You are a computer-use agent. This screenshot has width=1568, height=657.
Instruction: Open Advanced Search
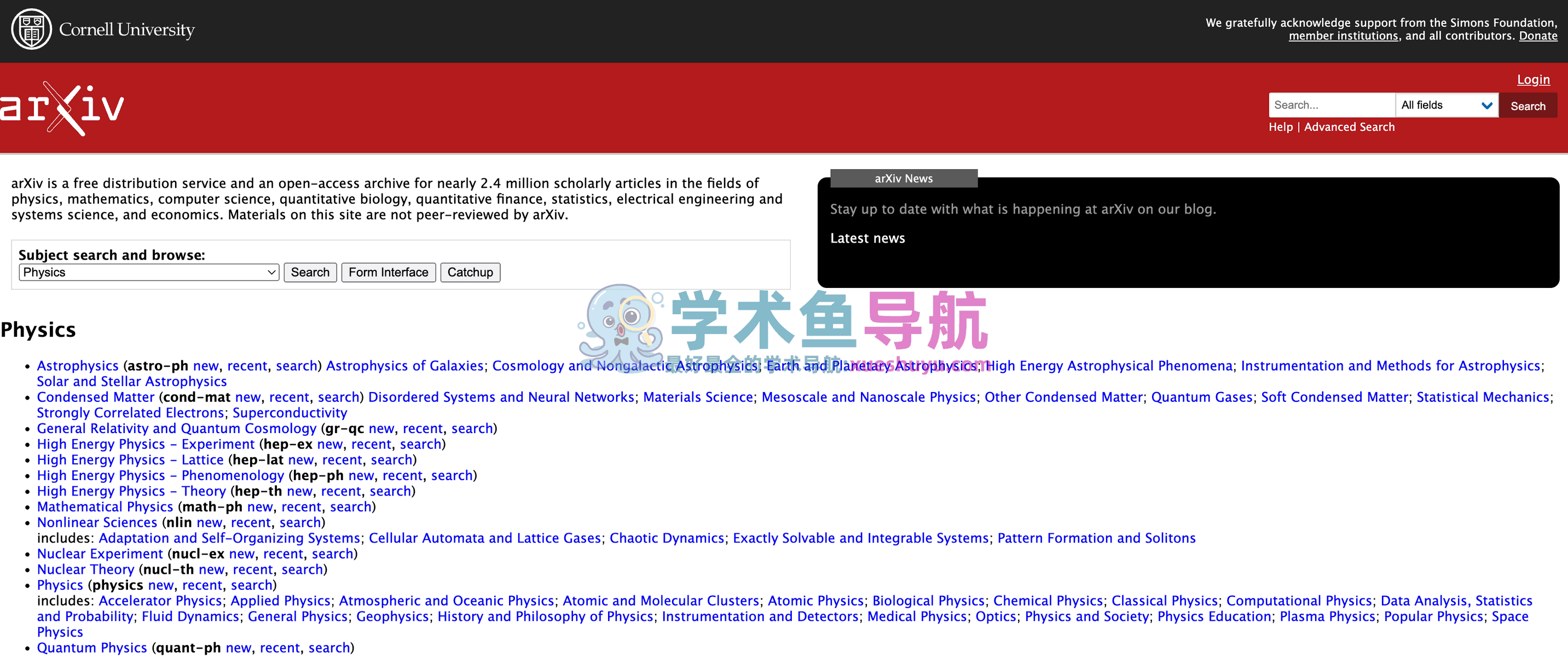[1350, 126]
